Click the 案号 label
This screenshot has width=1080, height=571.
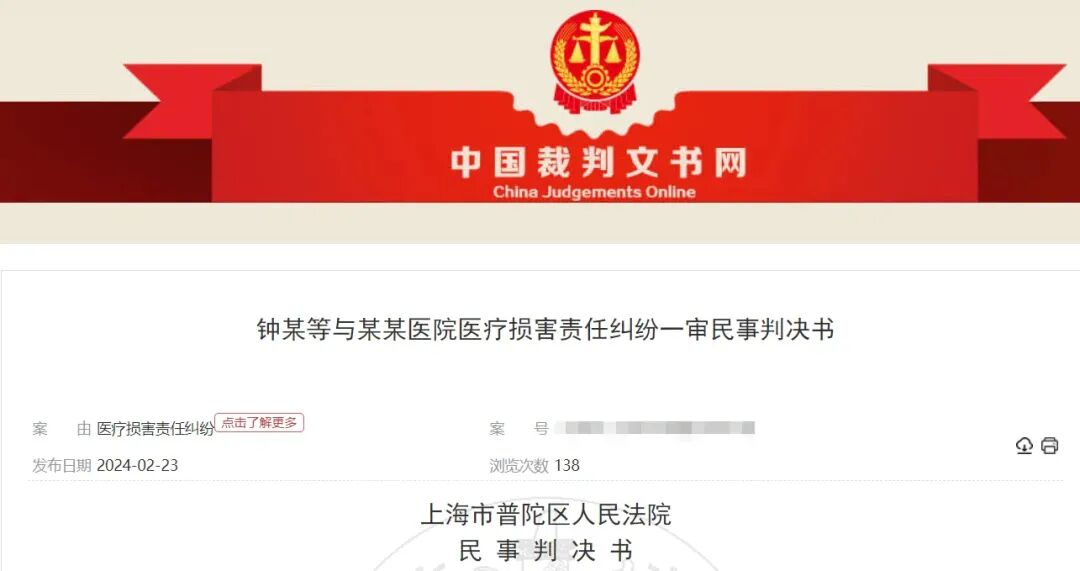[519, 429]
